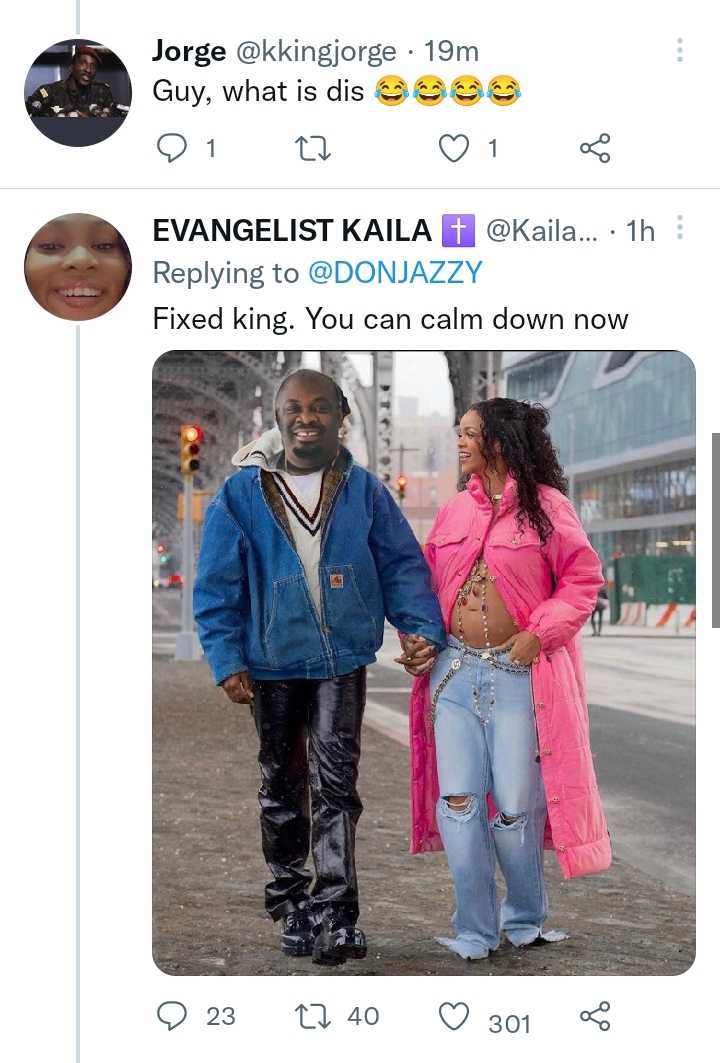The width and height of the screenshot is (720, 1063).
Task: Open the EVANGELIST KAILA display name
Action: [x=292, y=230]
